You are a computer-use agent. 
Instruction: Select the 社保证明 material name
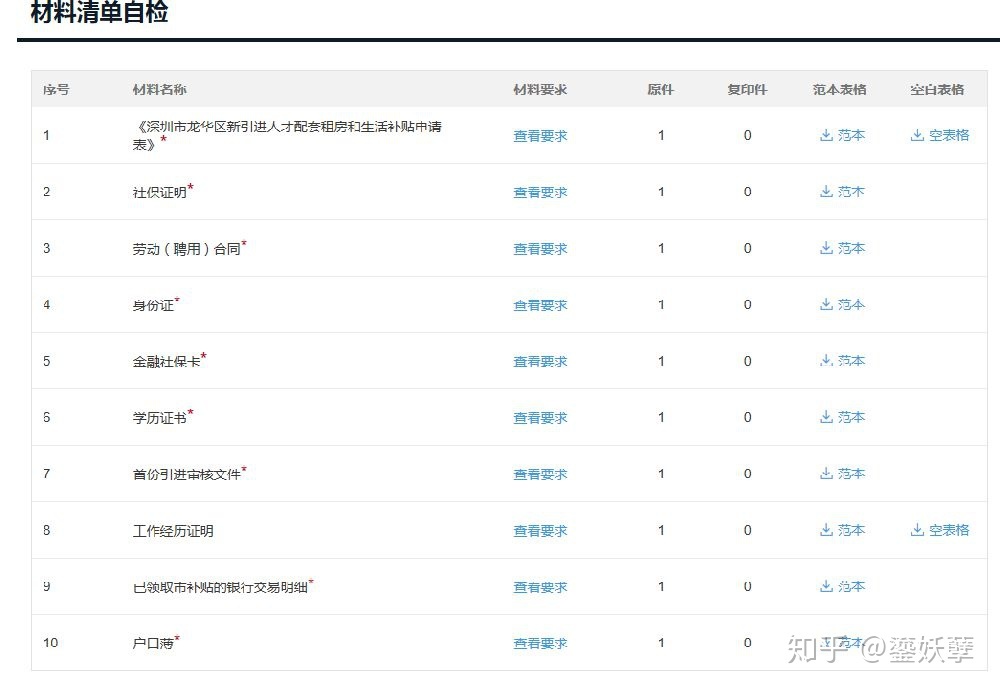pyautogui.click(x=159, y=192)
